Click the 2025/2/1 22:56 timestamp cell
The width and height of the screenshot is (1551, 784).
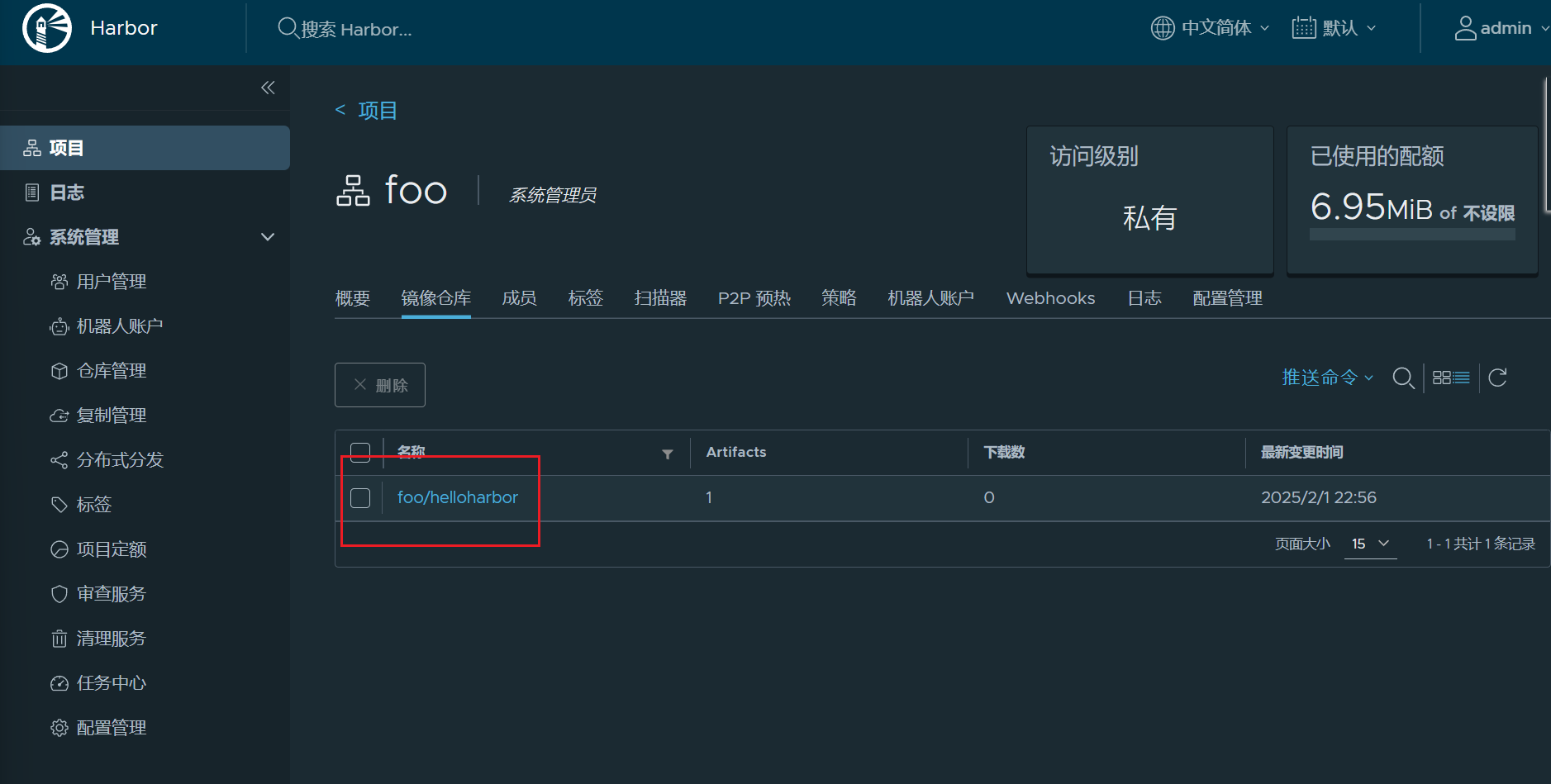pyautogui.click(x=1319, y=497)
